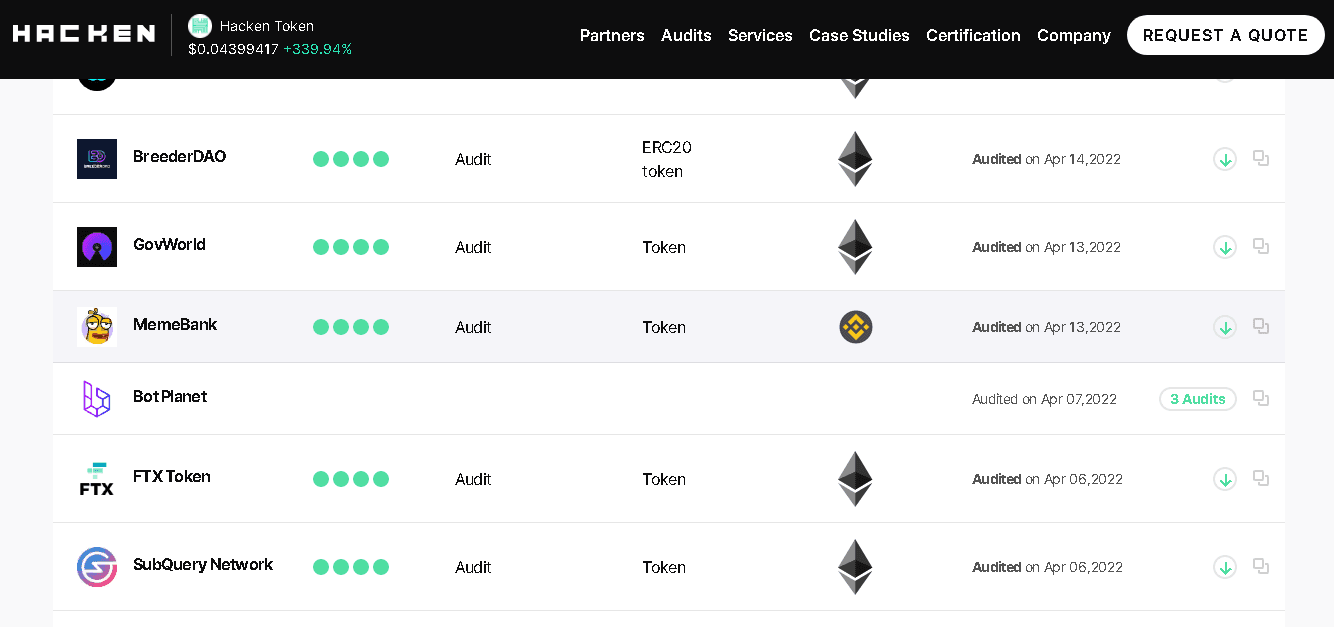Click the Binance chain icon for MemeBank
Screen dimensions: 1334x627
pos(855,327)
